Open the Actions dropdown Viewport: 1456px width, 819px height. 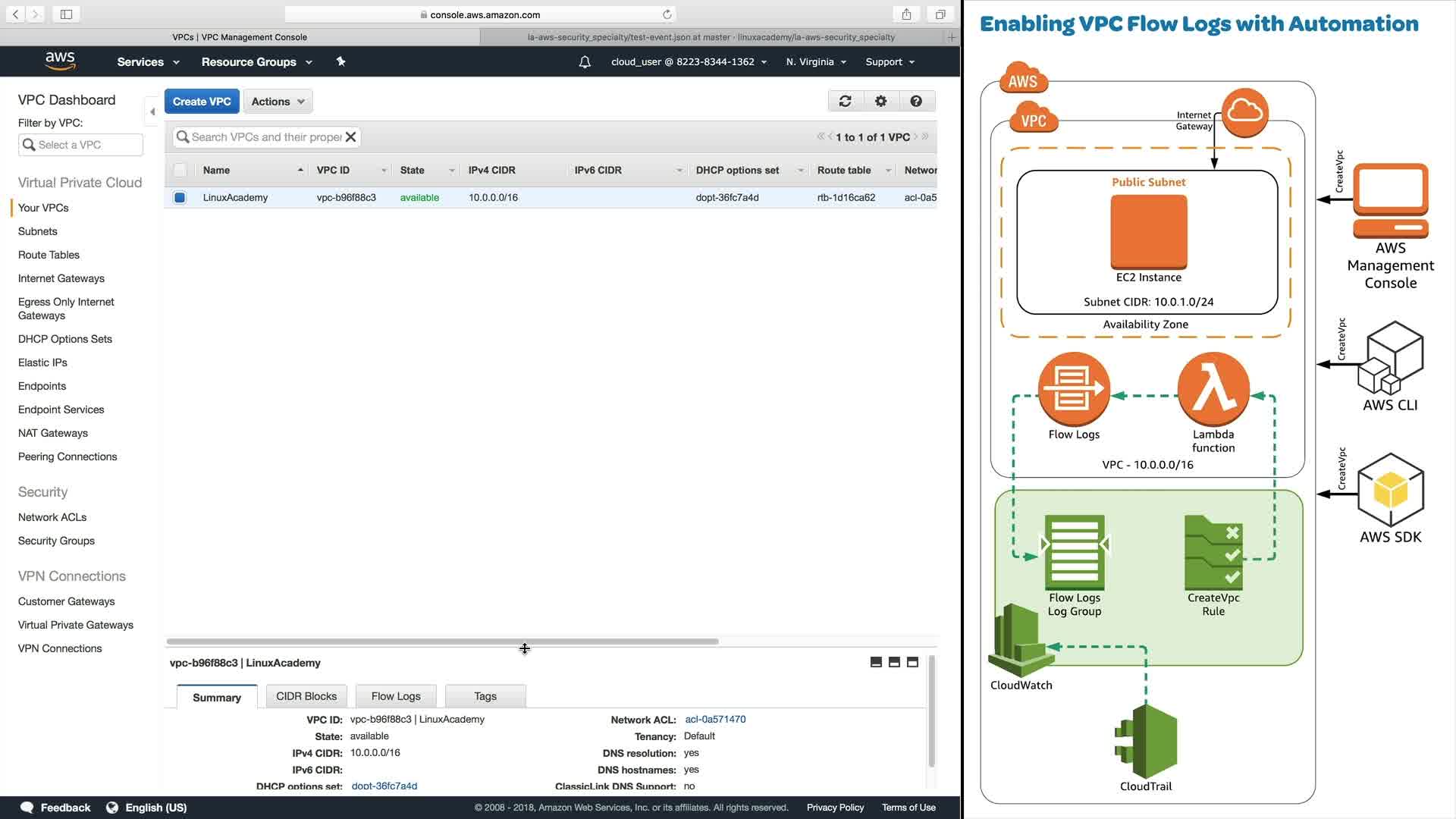point(278,102)
